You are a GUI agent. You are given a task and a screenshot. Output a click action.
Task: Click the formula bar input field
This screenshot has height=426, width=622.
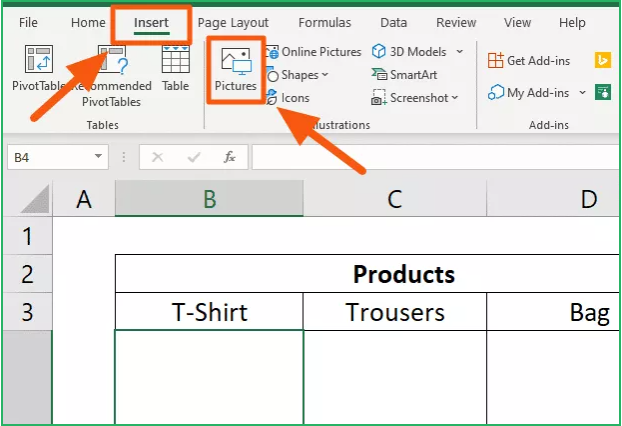click(x=430, y=157)
